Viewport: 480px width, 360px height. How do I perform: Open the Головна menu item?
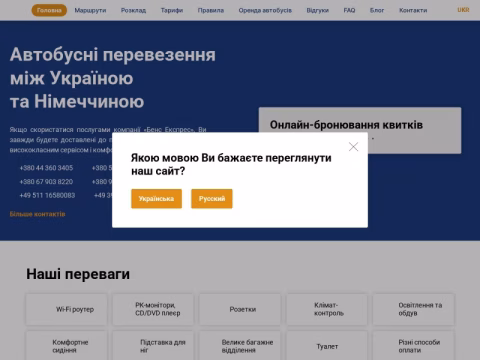49,10
